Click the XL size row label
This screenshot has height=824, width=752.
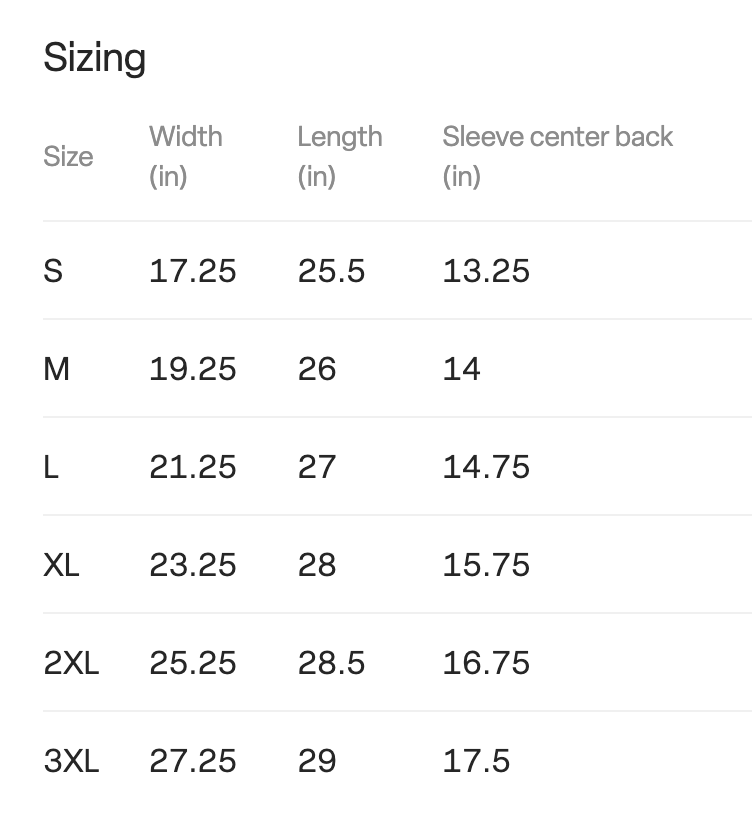pos(61,565)
